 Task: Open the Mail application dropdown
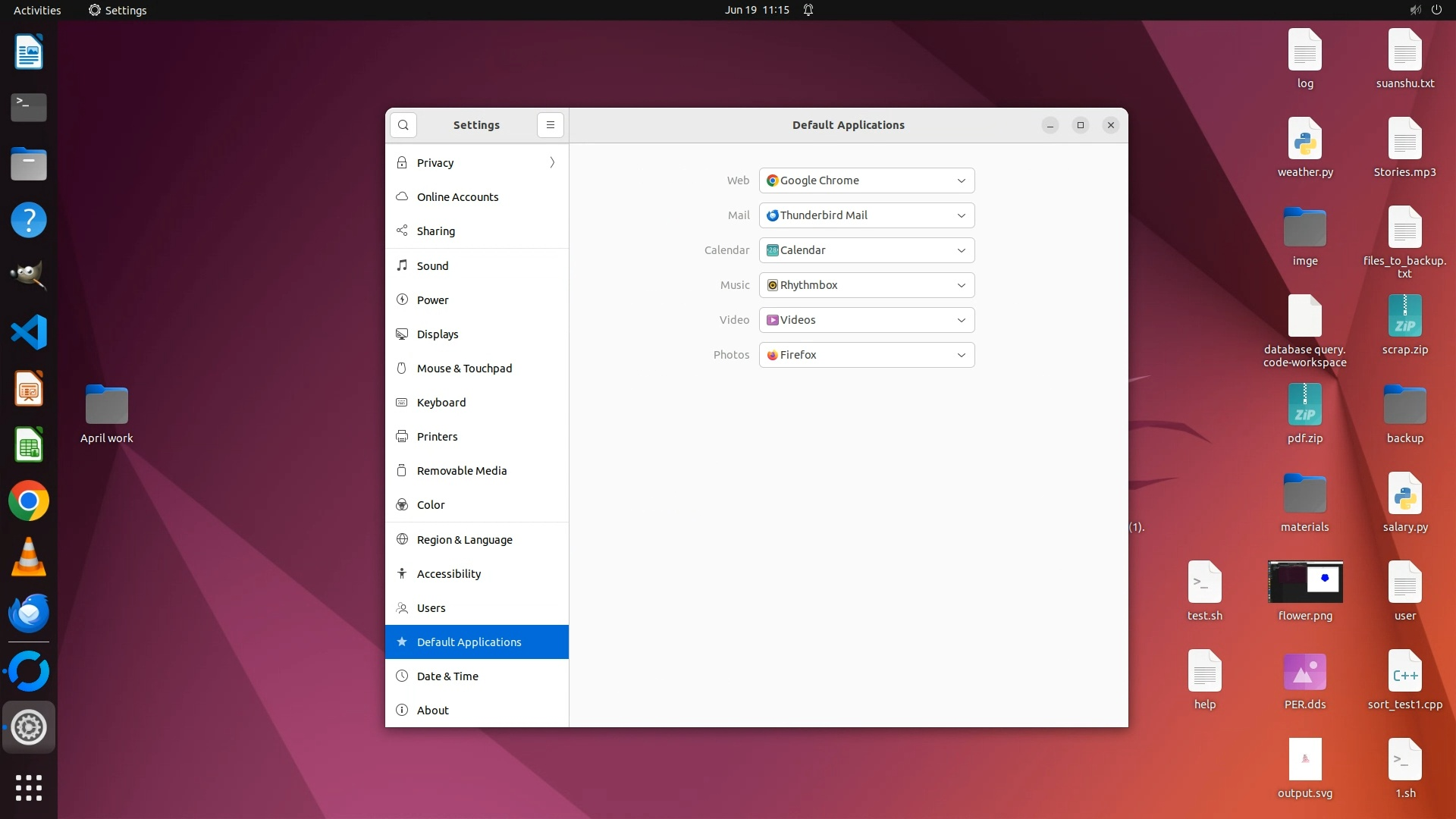[867, 215]
